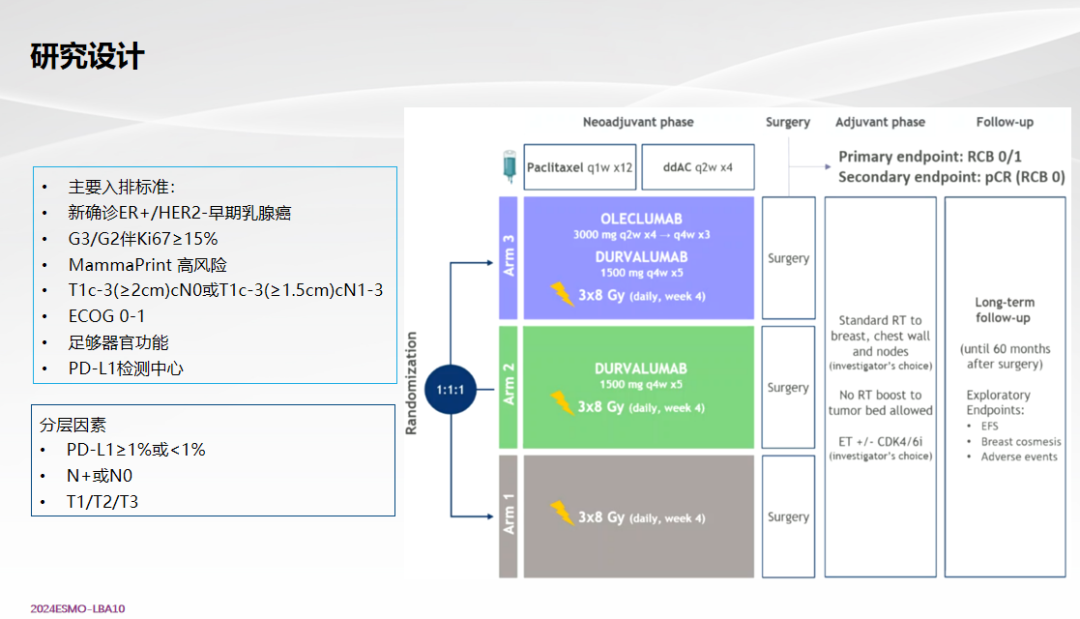This screenshot has width=1080, height=619.
Task: Click the Long-term follow-up heading
Action: (1004, 310)
